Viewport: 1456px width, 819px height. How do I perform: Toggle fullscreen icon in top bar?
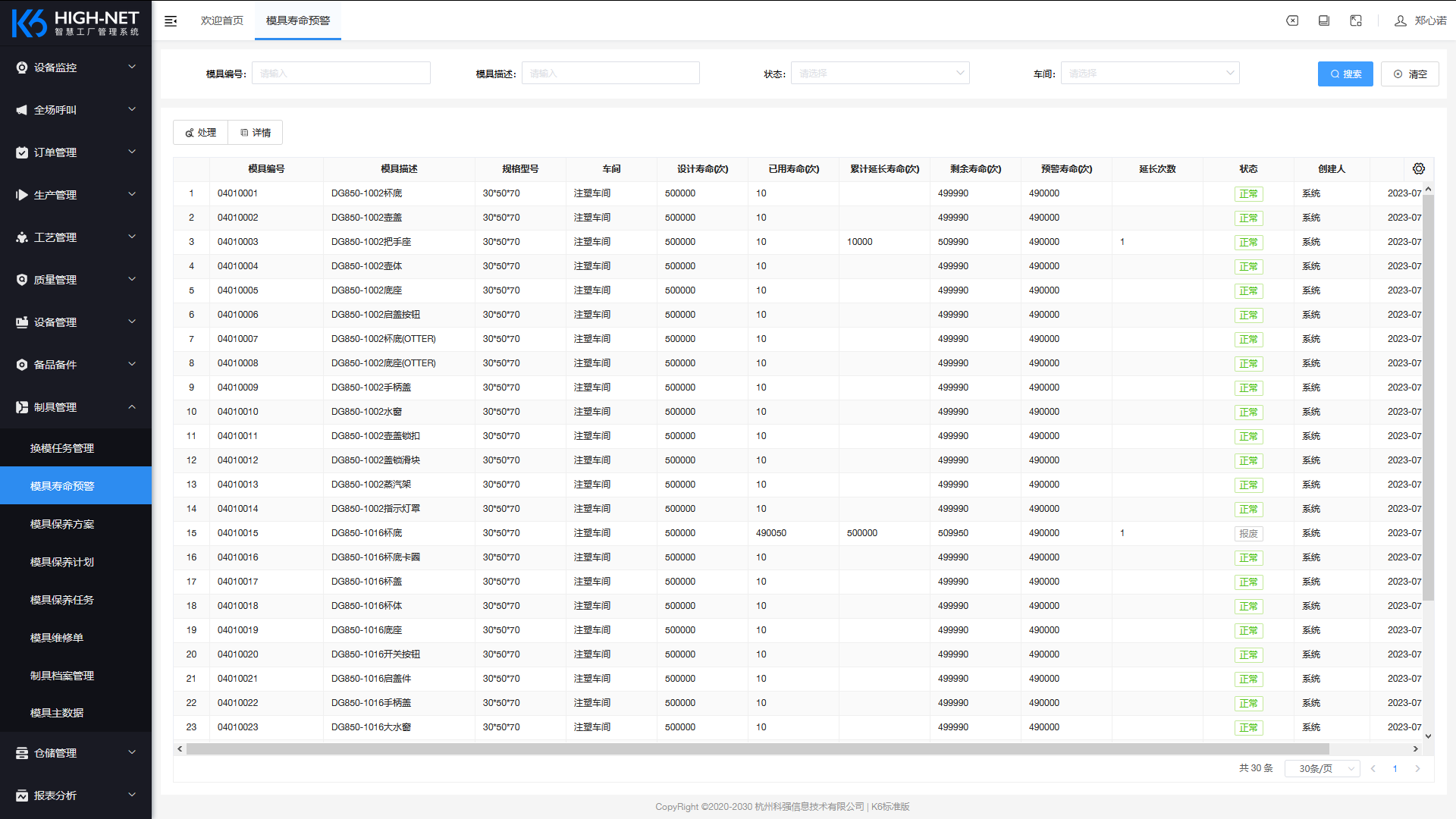(1356, 20)
